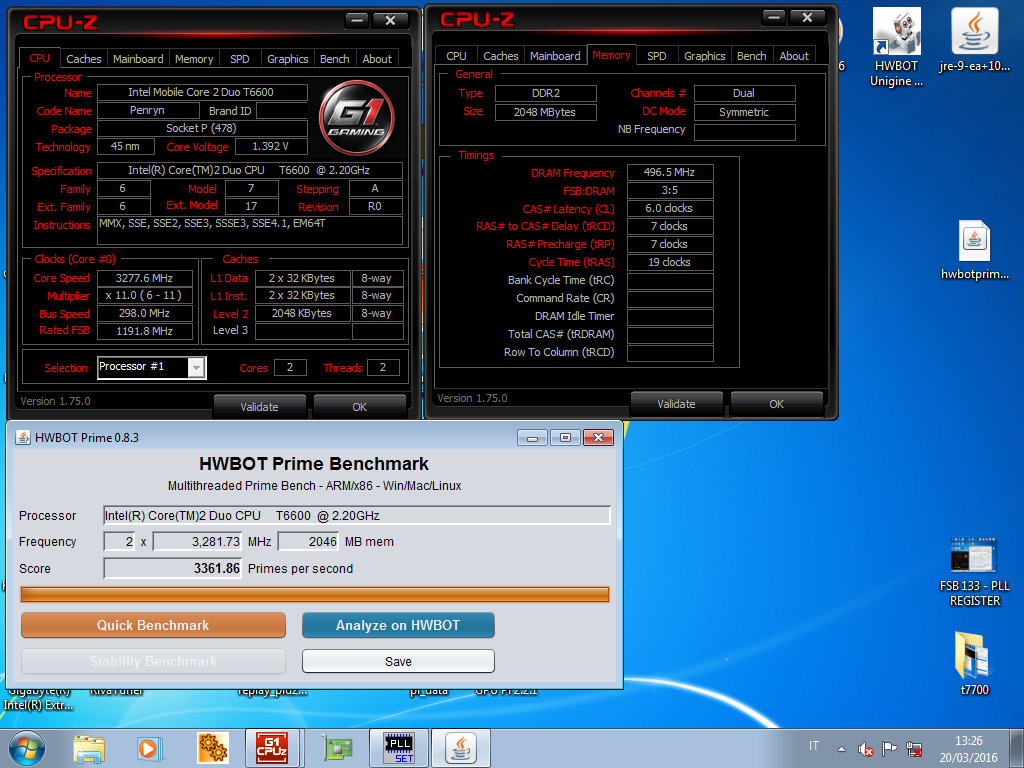The height and width of the screenshot is (768, 1024).
Task: Click the Windows Start orb
Action: point(27,748)
